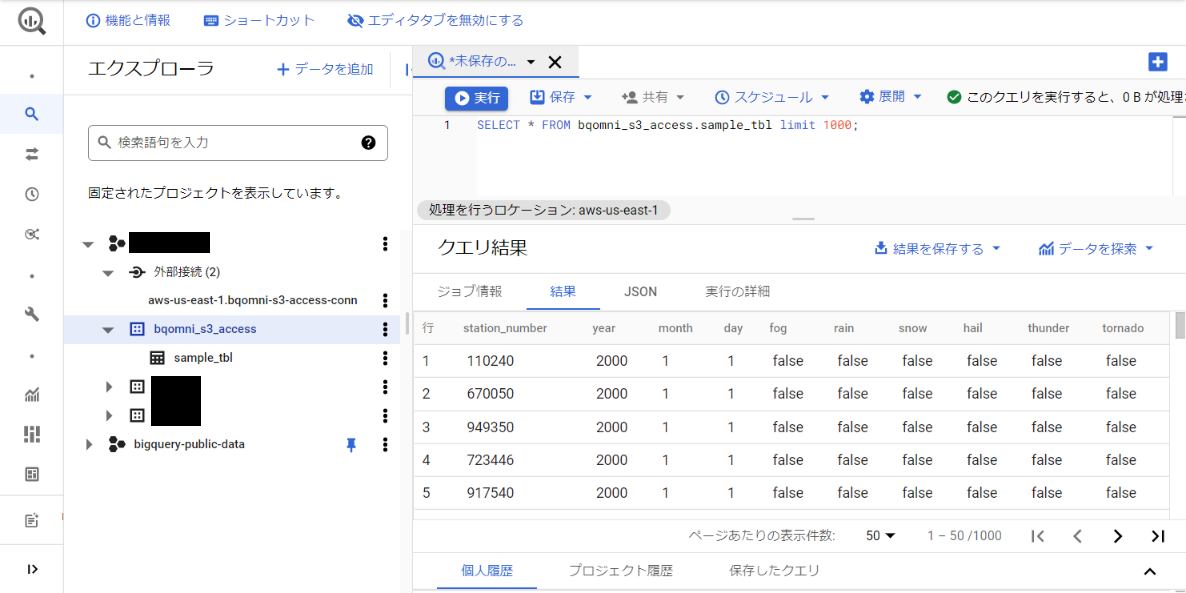Select aws-us-east-1.bqomni-s3-access-conn connection
The width and height of the screenshot is (1186, 593).
click(253, 300)
